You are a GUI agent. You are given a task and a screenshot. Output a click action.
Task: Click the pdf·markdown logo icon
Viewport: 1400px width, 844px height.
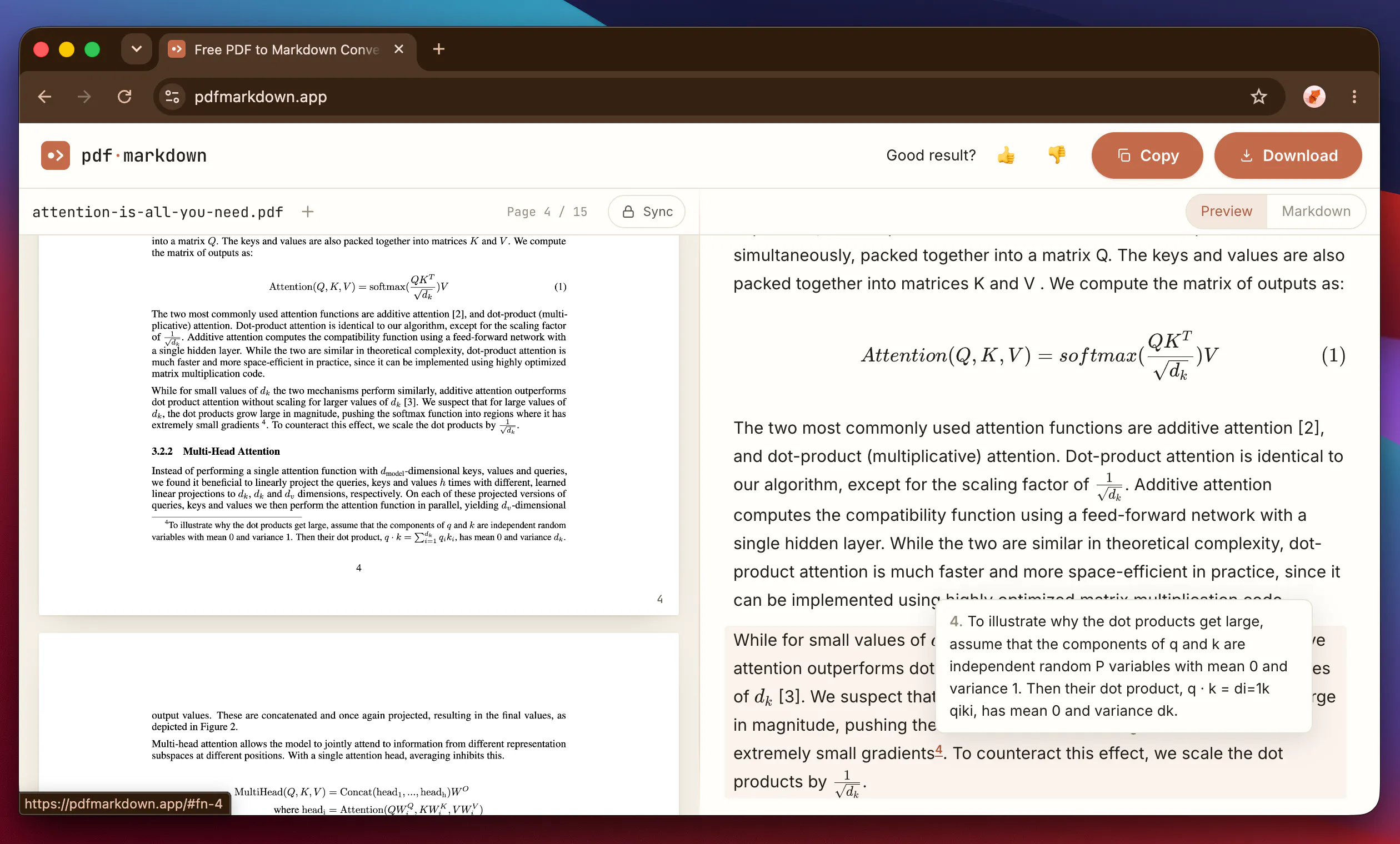tap(55, 155)
